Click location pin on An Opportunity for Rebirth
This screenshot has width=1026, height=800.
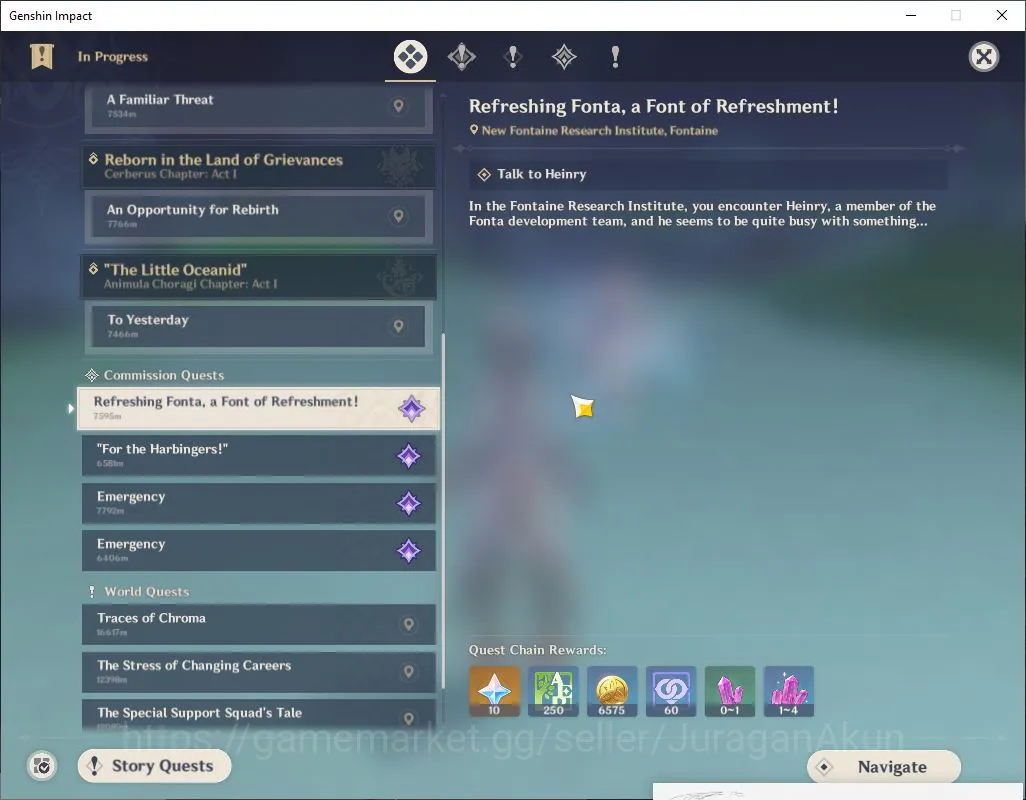[398, 215]
